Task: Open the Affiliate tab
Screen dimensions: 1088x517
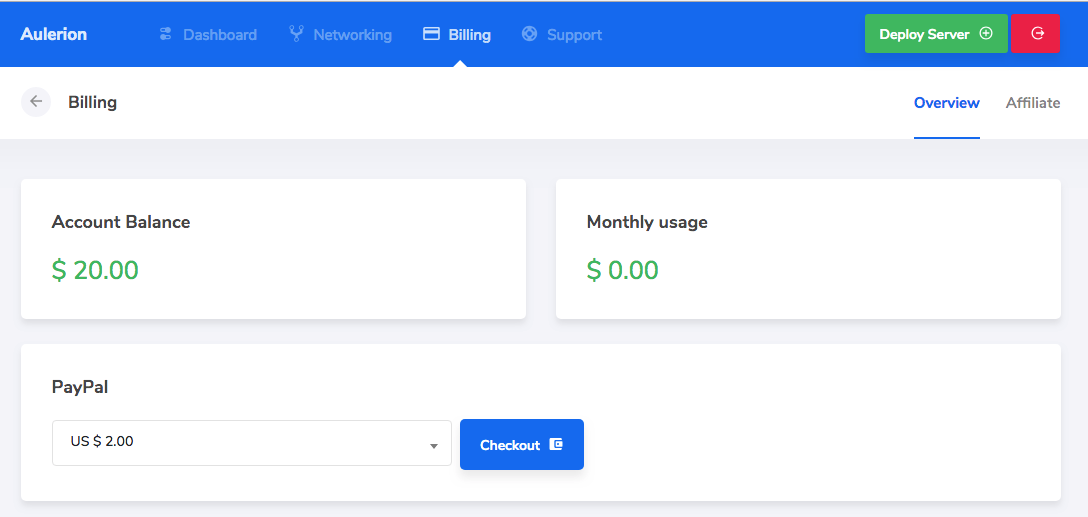Action: tap(1033, 103)
